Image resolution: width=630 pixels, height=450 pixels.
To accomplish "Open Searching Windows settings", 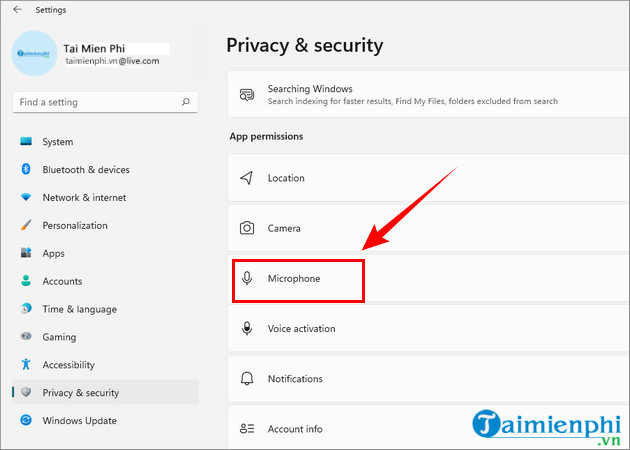I will pyautogui.click(x=428, y=94).
